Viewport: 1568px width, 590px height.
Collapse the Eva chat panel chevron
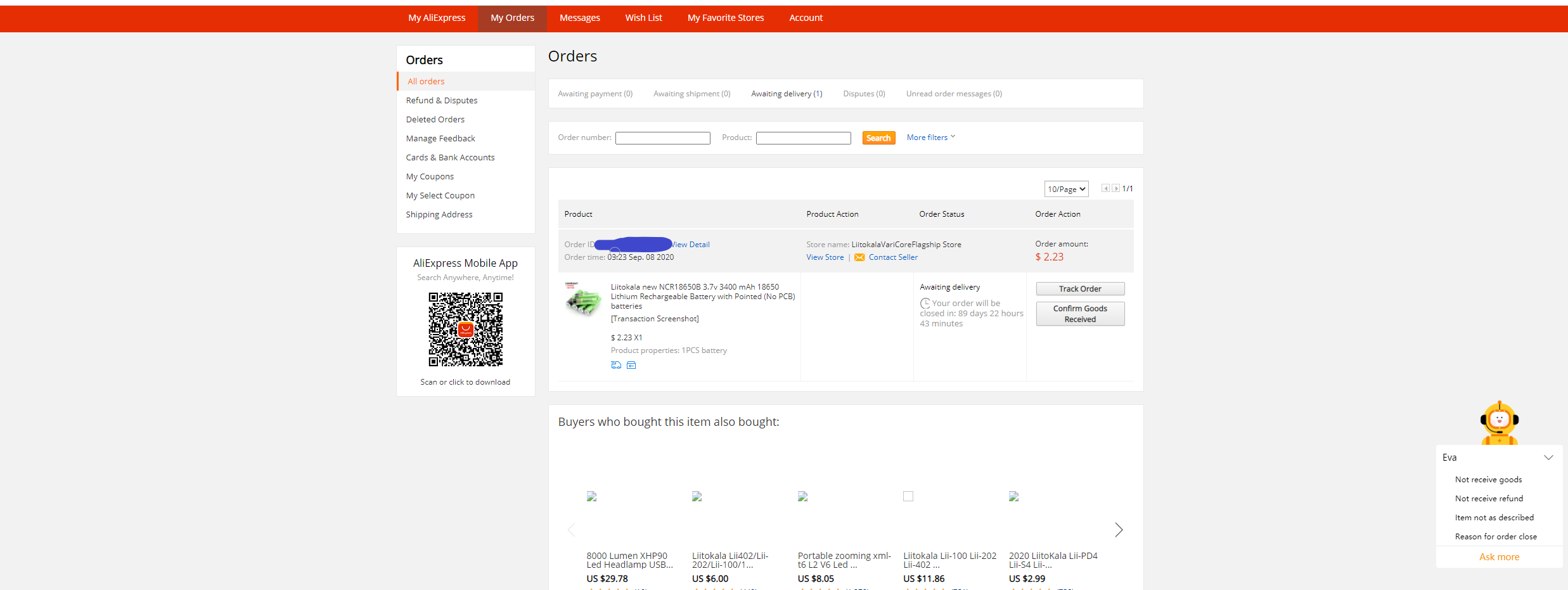tap(1548, 458)
